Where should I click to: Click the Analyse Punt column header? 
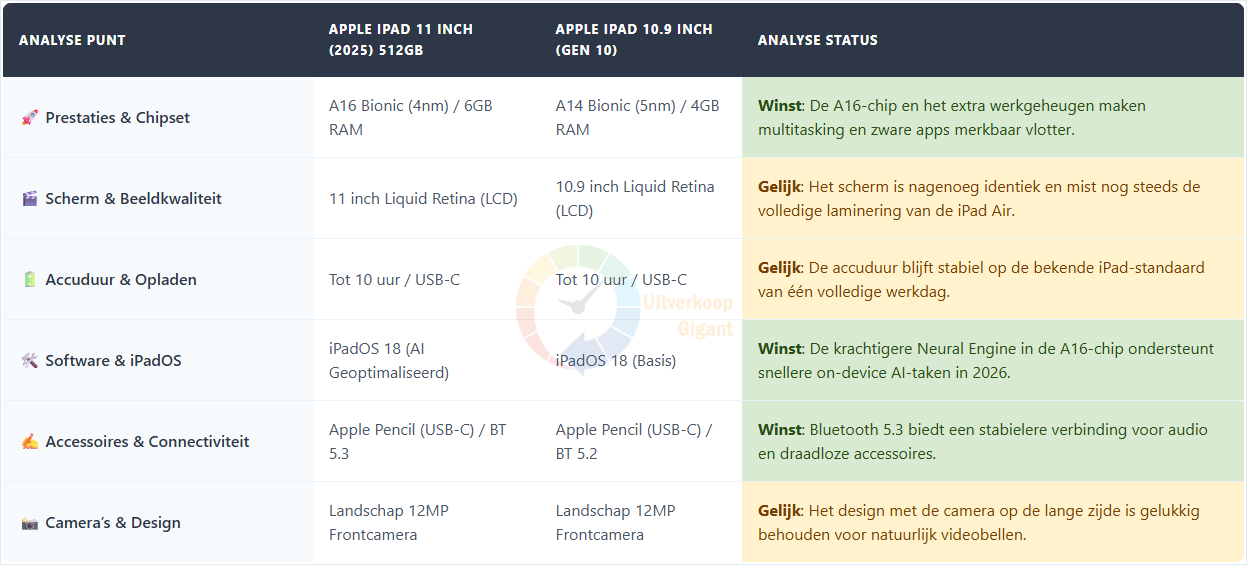coord(73,41)
